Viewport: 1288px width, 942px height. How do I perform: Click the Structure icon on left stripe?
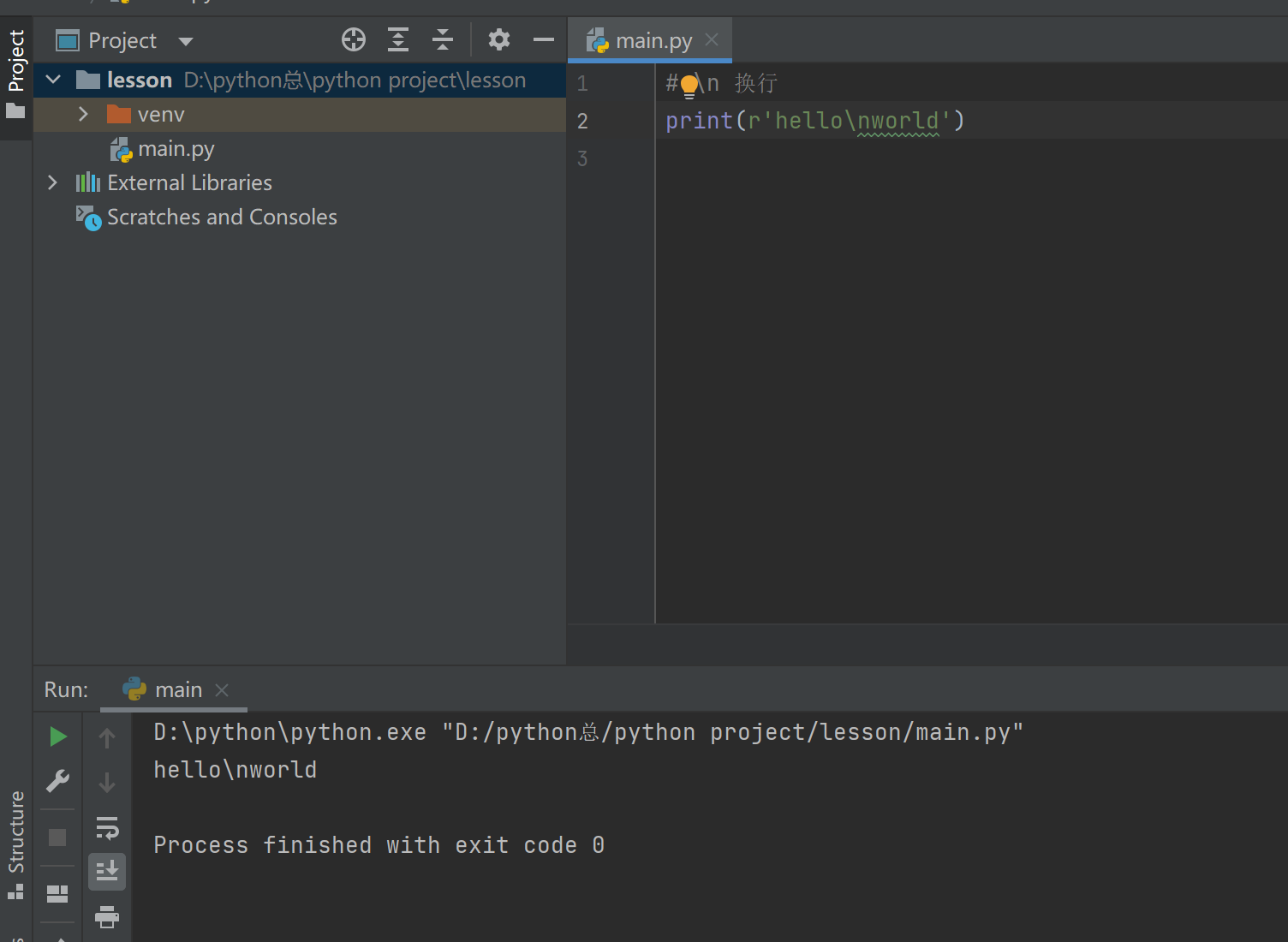[15, 891]
